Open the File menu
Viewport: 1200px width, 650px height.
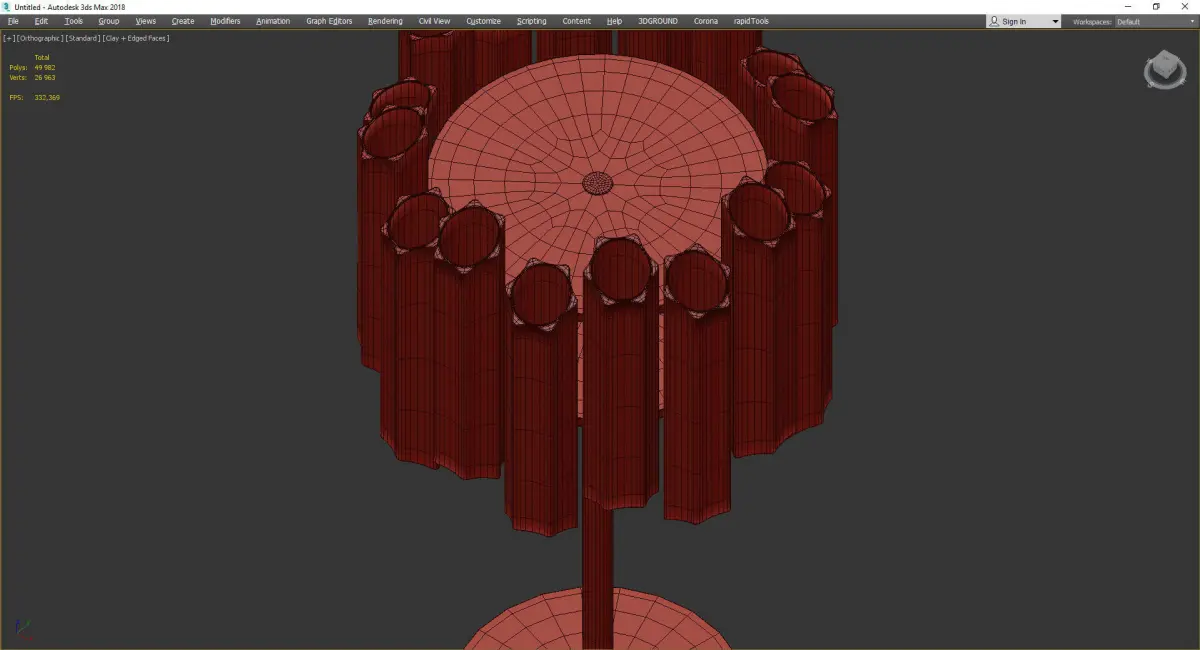tap(13, 21)
